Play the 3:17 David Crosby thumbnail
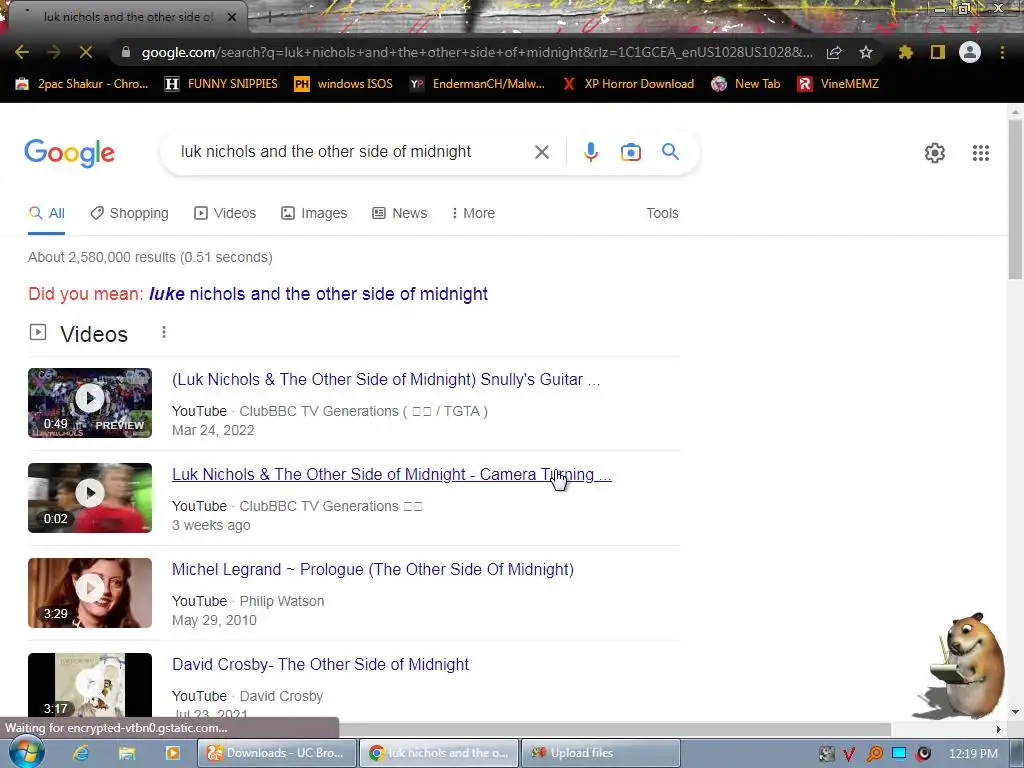Image resolution: width=1024 pixels, height=768 pixels. click(90, 686)
